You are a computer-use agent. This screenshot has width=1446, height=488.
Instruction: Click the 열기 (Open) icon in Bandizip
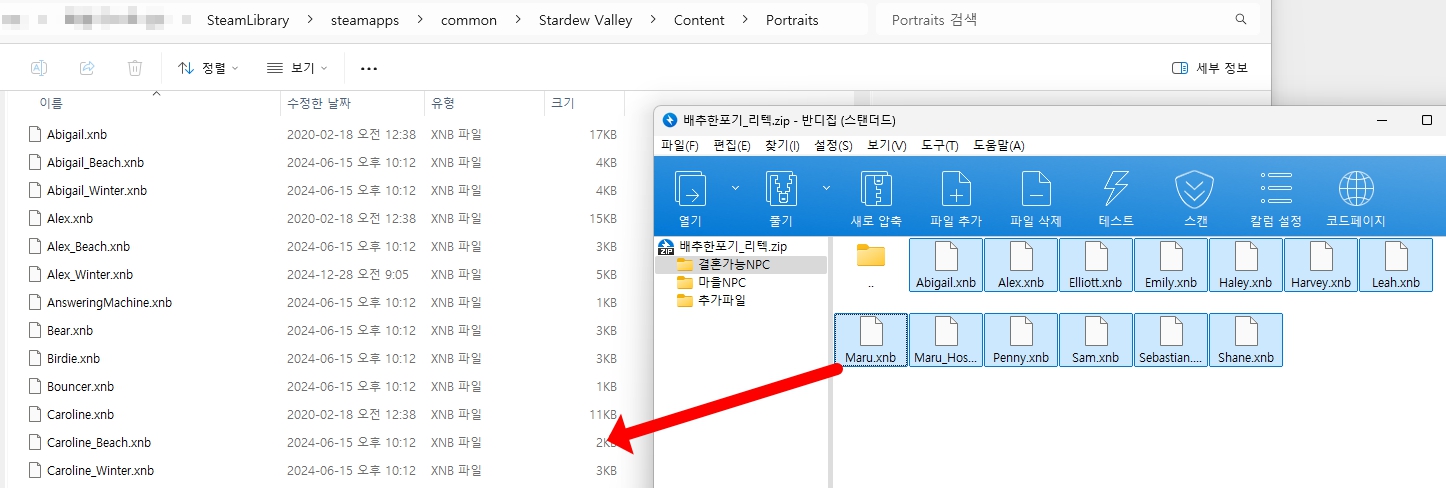[690, 189]
